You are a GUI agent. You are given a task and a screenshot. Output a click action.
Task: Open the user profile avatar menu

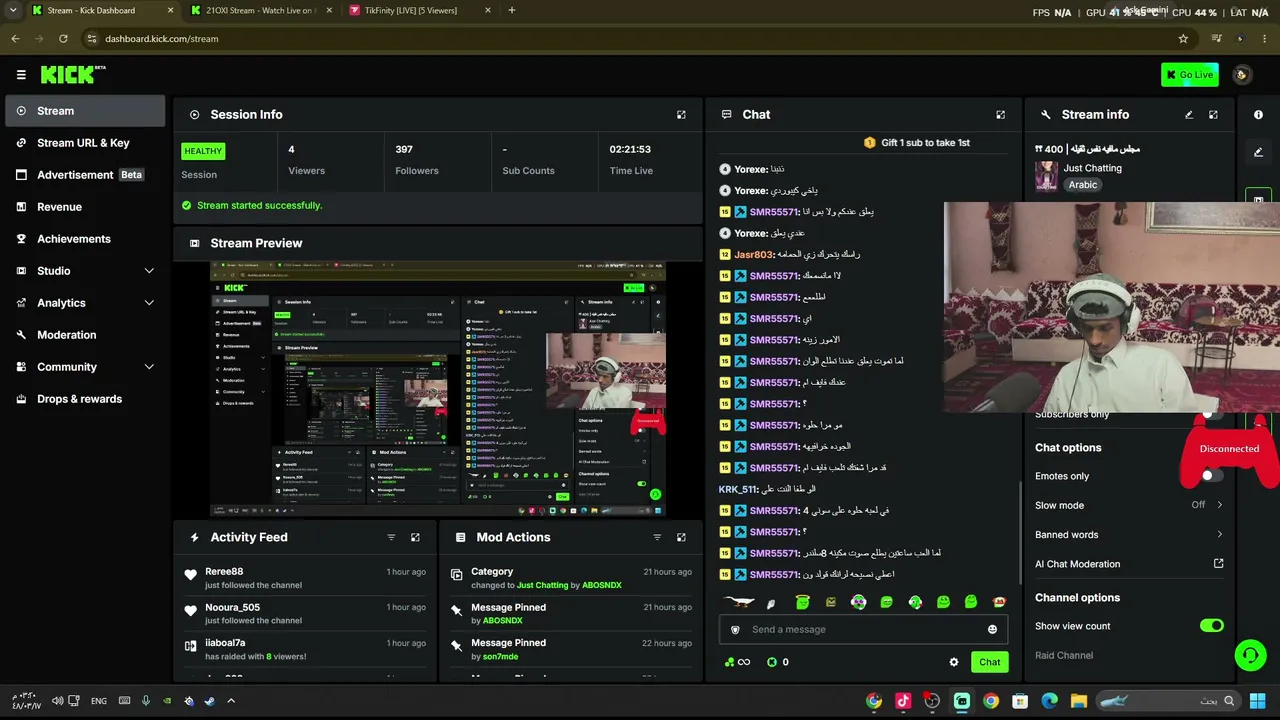tap(1242, 74)
